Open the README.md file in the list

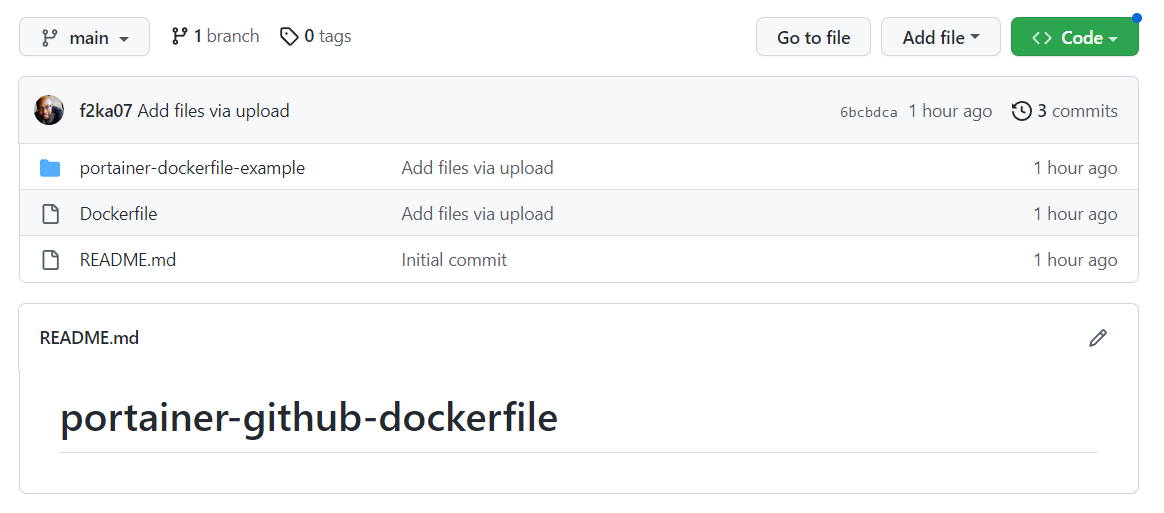pyautogui.click(x=128, y=260)
